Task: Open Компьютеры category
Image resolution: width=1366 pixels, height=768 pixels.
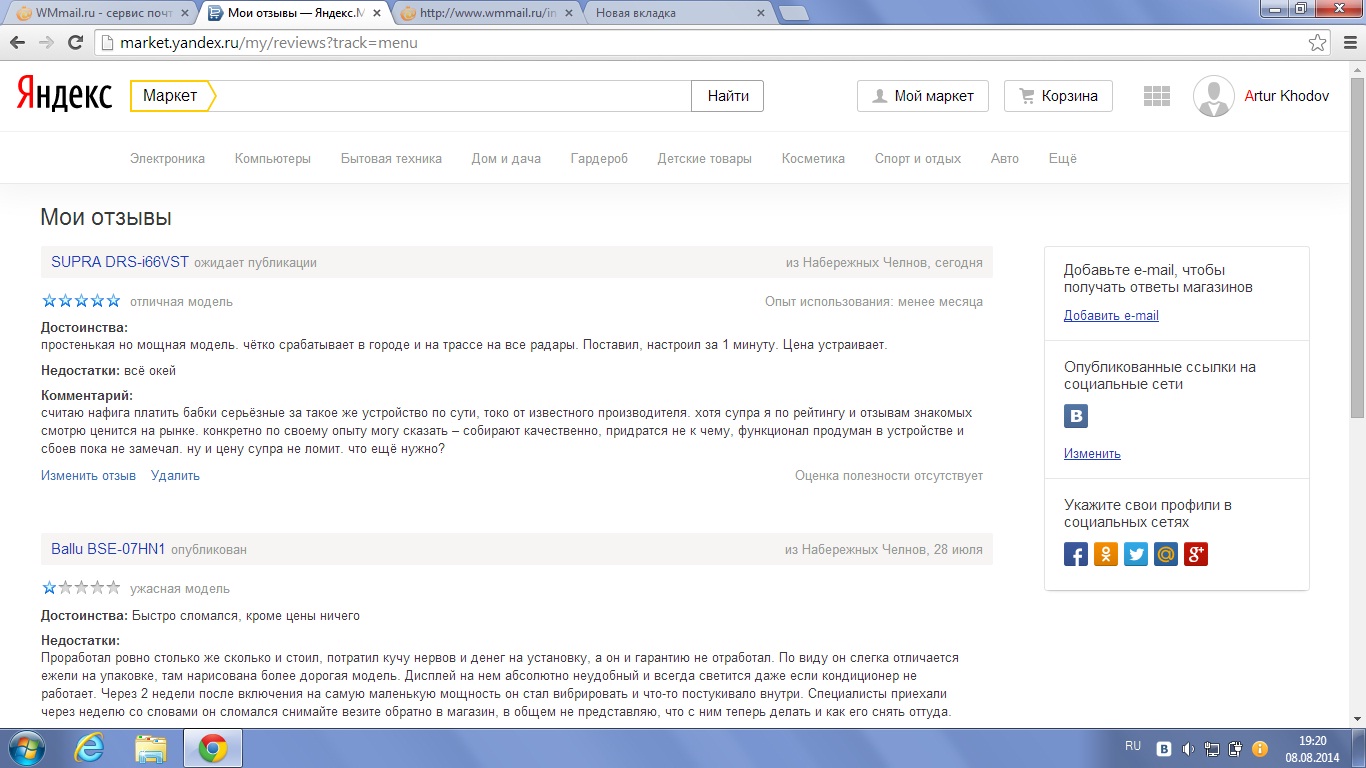Action: pos(273,158)
